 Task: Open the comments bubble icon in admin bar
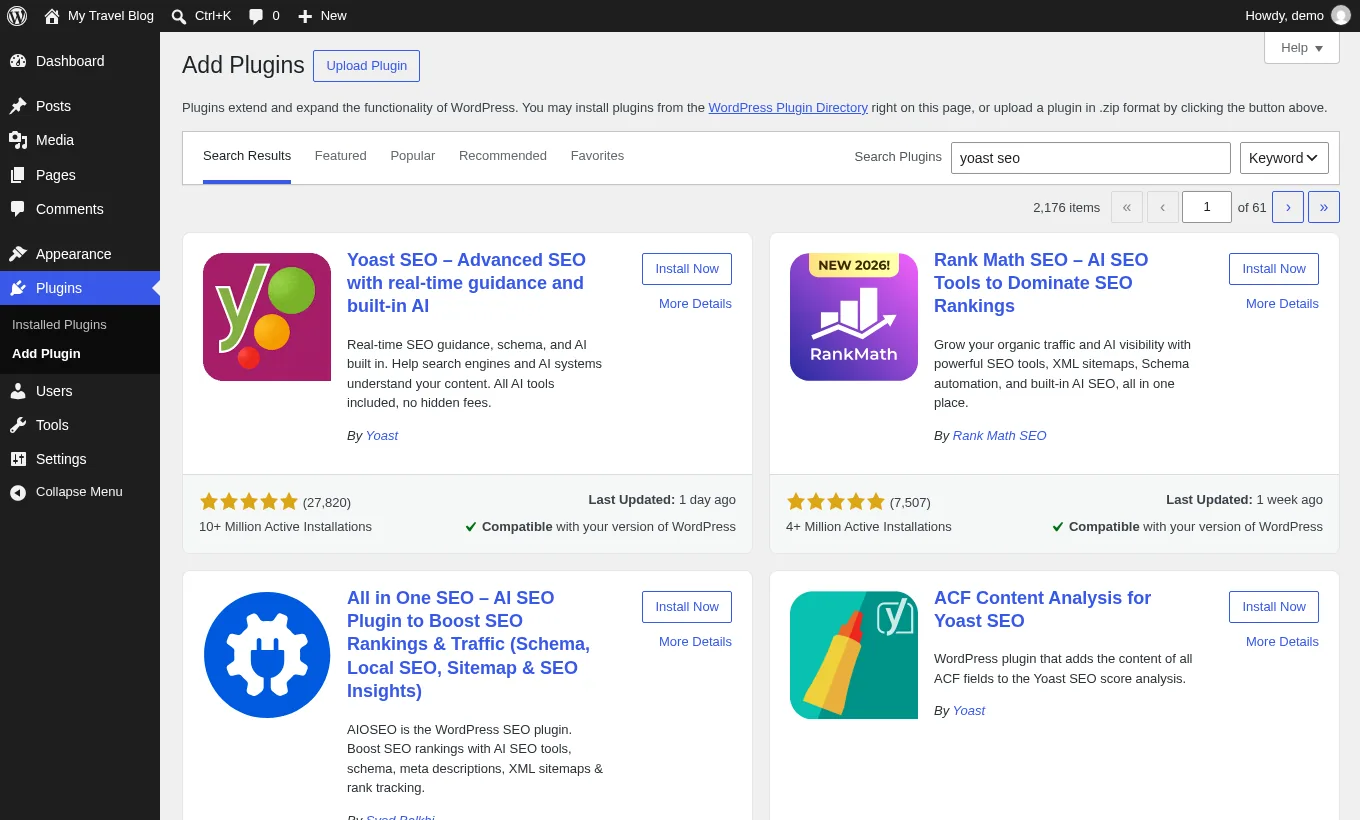[256, 16]
